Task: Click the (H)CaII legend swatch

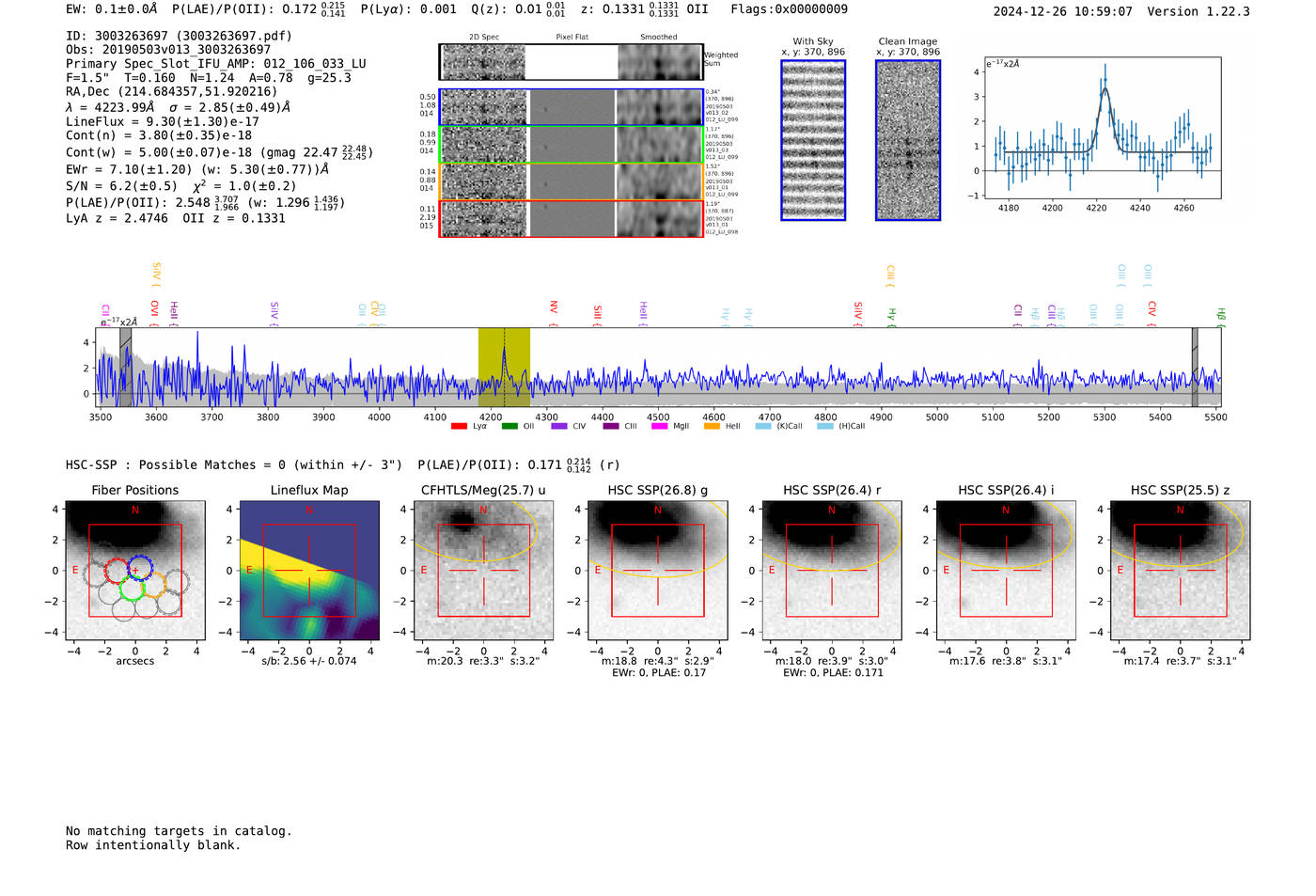Action: tap(825, 426)
